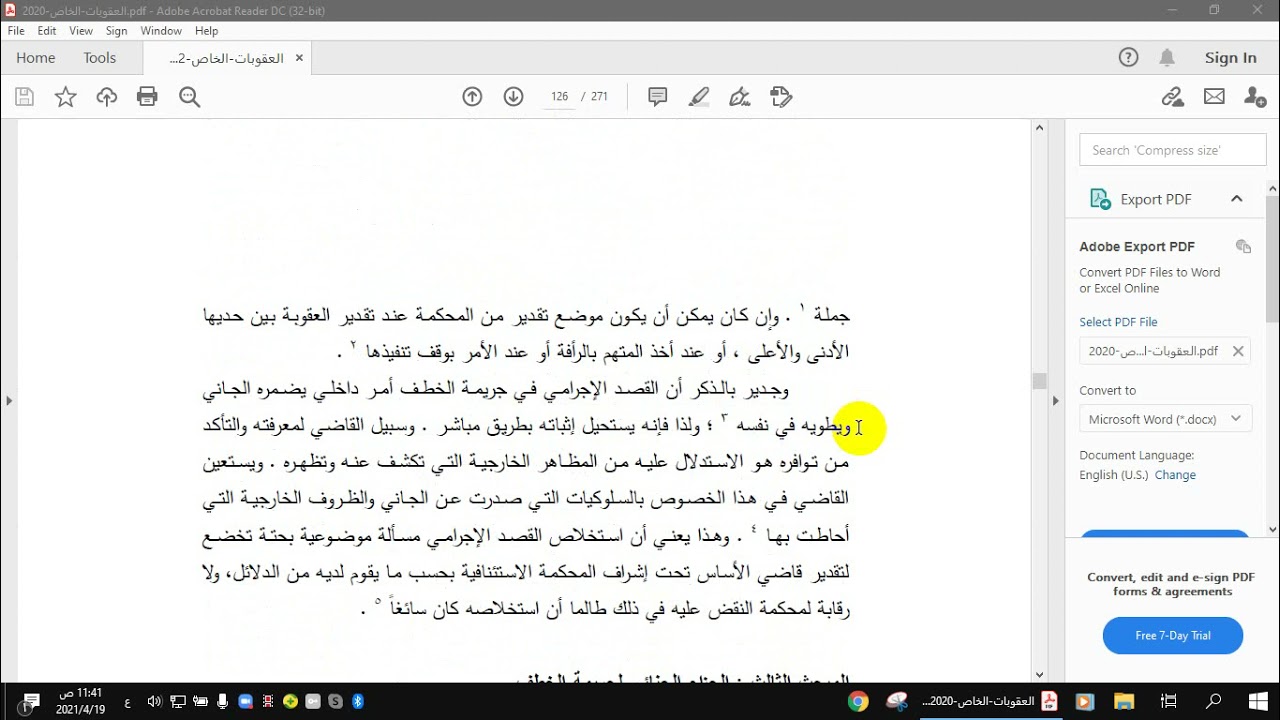Viewport: 1280px width, 720px height.
Task: Star this document as a favorite
Action: coord(65,97)
